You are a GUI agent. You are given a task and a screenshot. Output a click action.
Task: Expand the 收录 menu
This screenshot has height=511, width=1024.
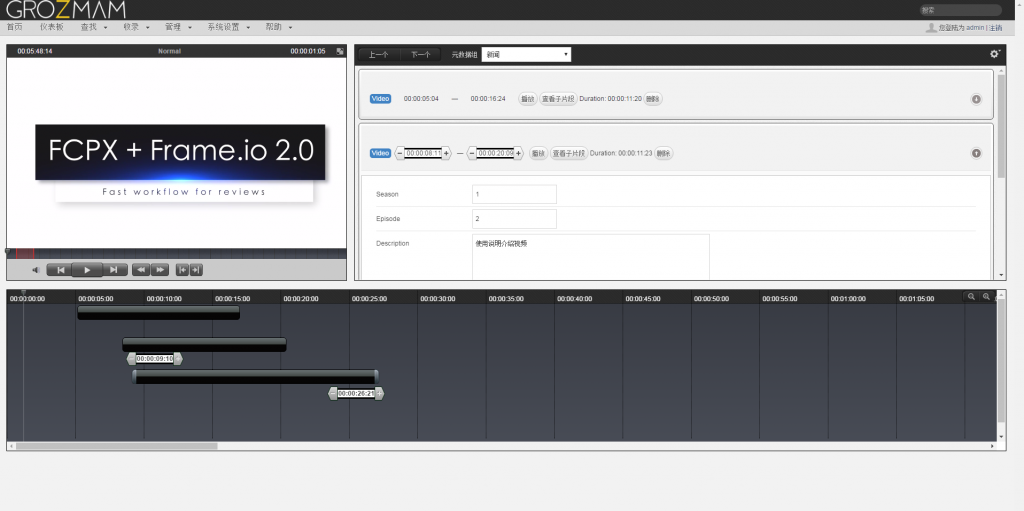[136, 27]
